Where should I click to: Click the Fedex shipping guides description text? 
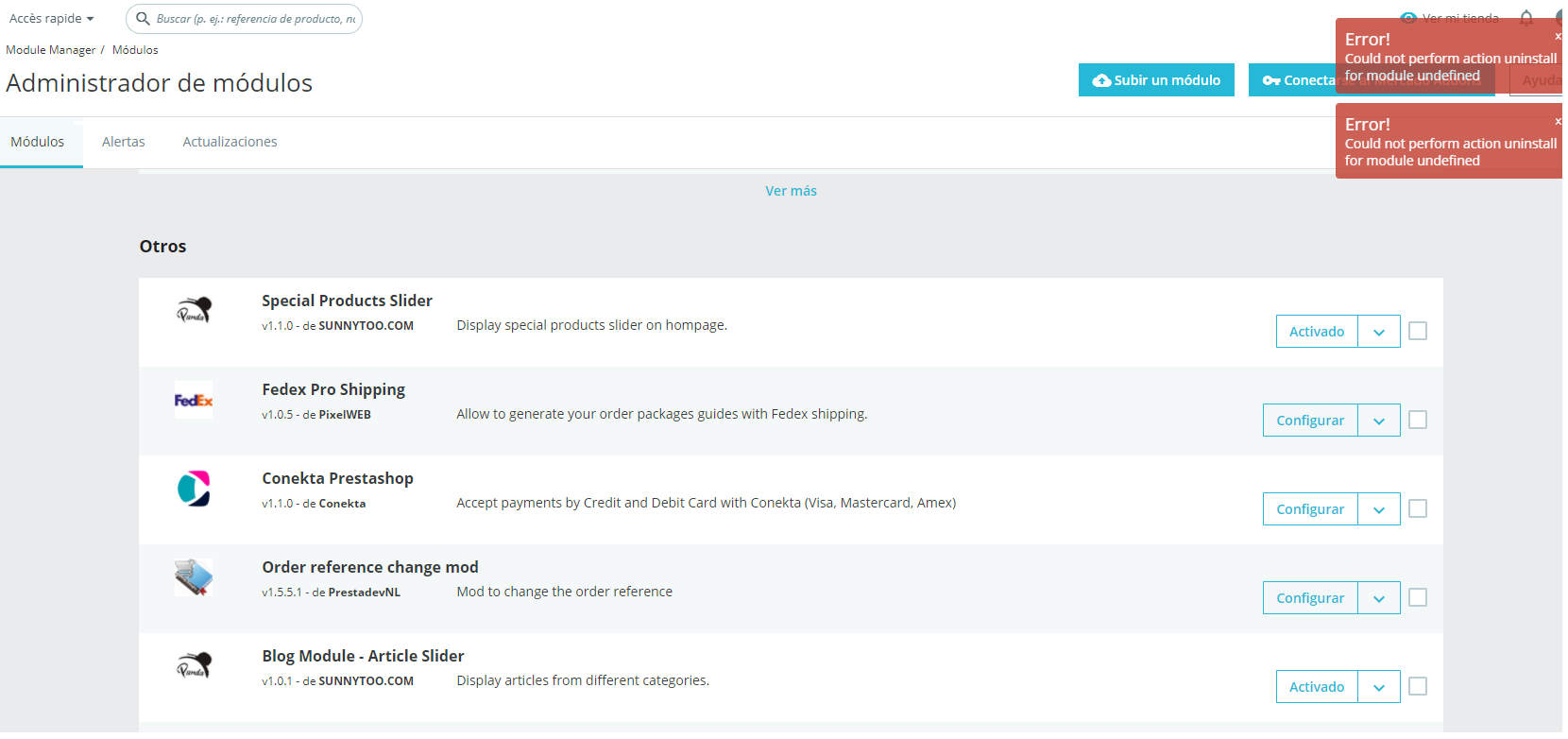pyautogui.click(x=662, y=414)
